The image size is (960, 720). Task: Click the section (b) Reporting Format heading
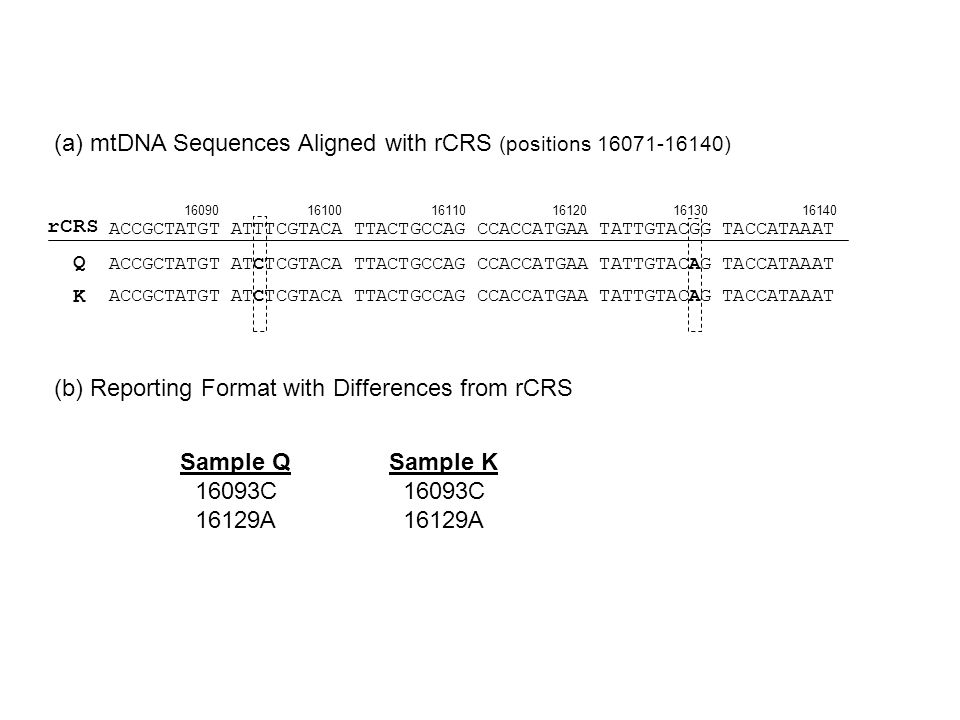[x=313, y=388]
